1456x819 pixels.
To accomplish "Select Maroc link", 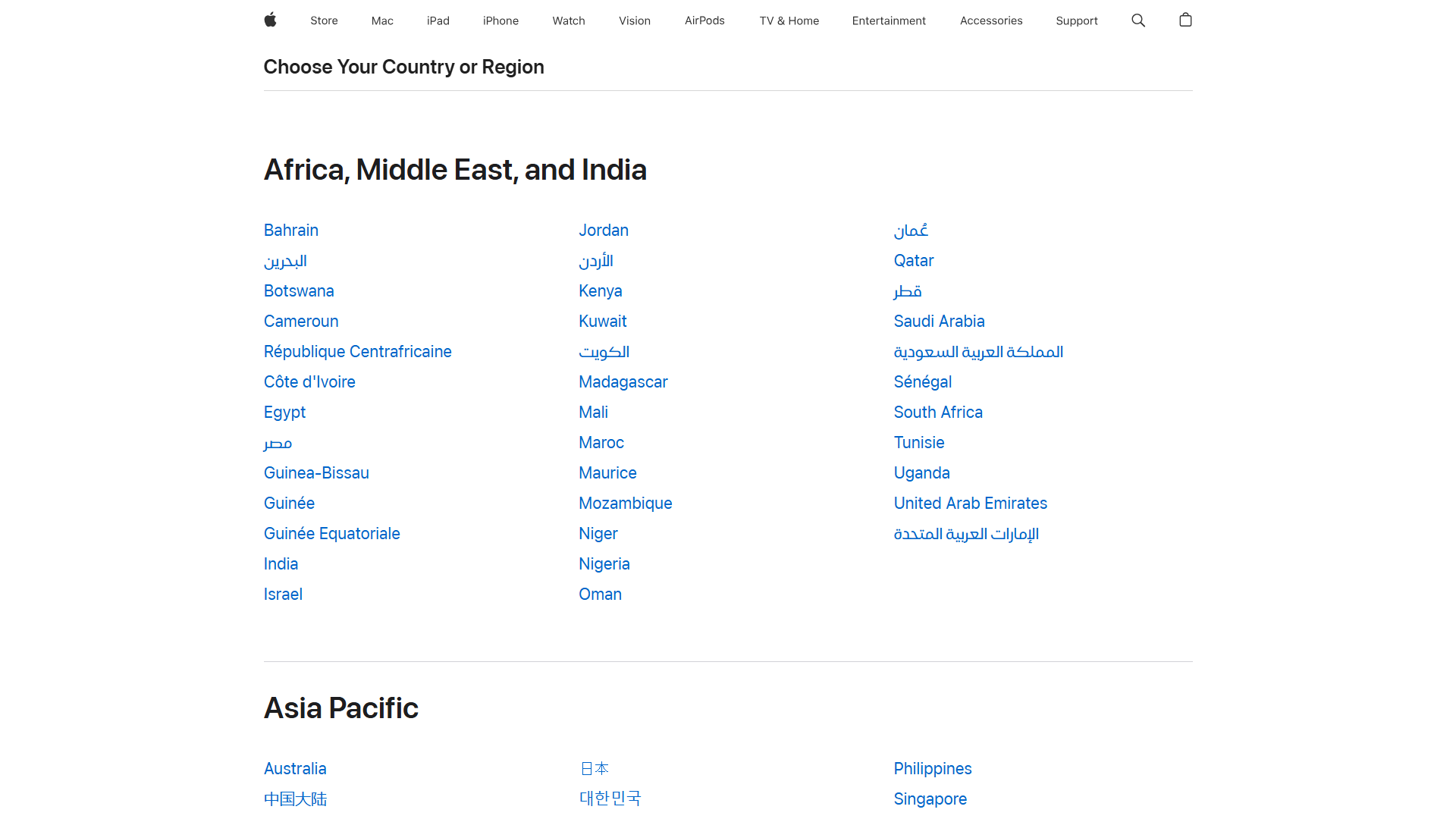I will 601,443.
